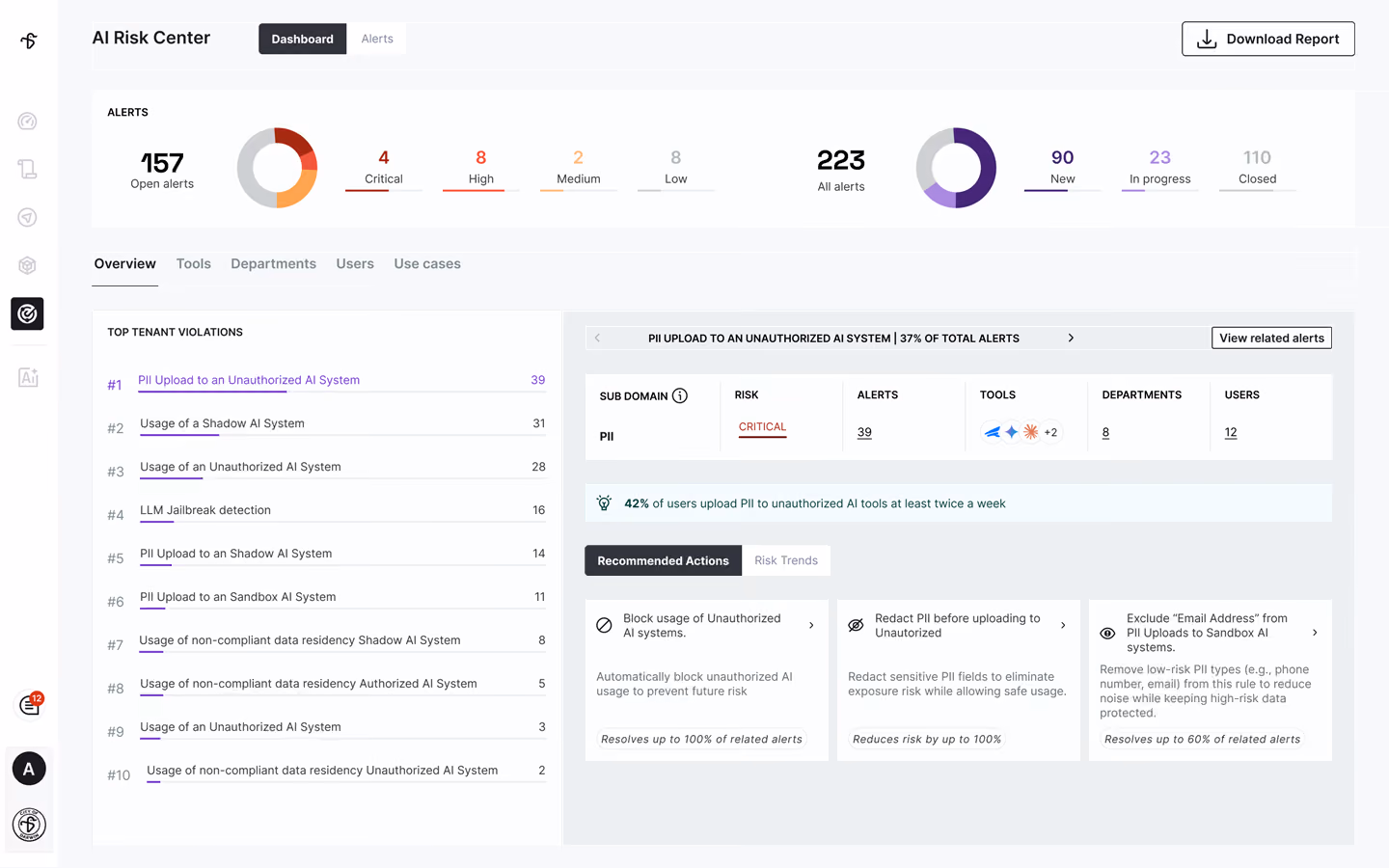Viewport: 1389px width, 868px height.
Task: Open the 39 alerts count link
Action: [x=864, y=432]
